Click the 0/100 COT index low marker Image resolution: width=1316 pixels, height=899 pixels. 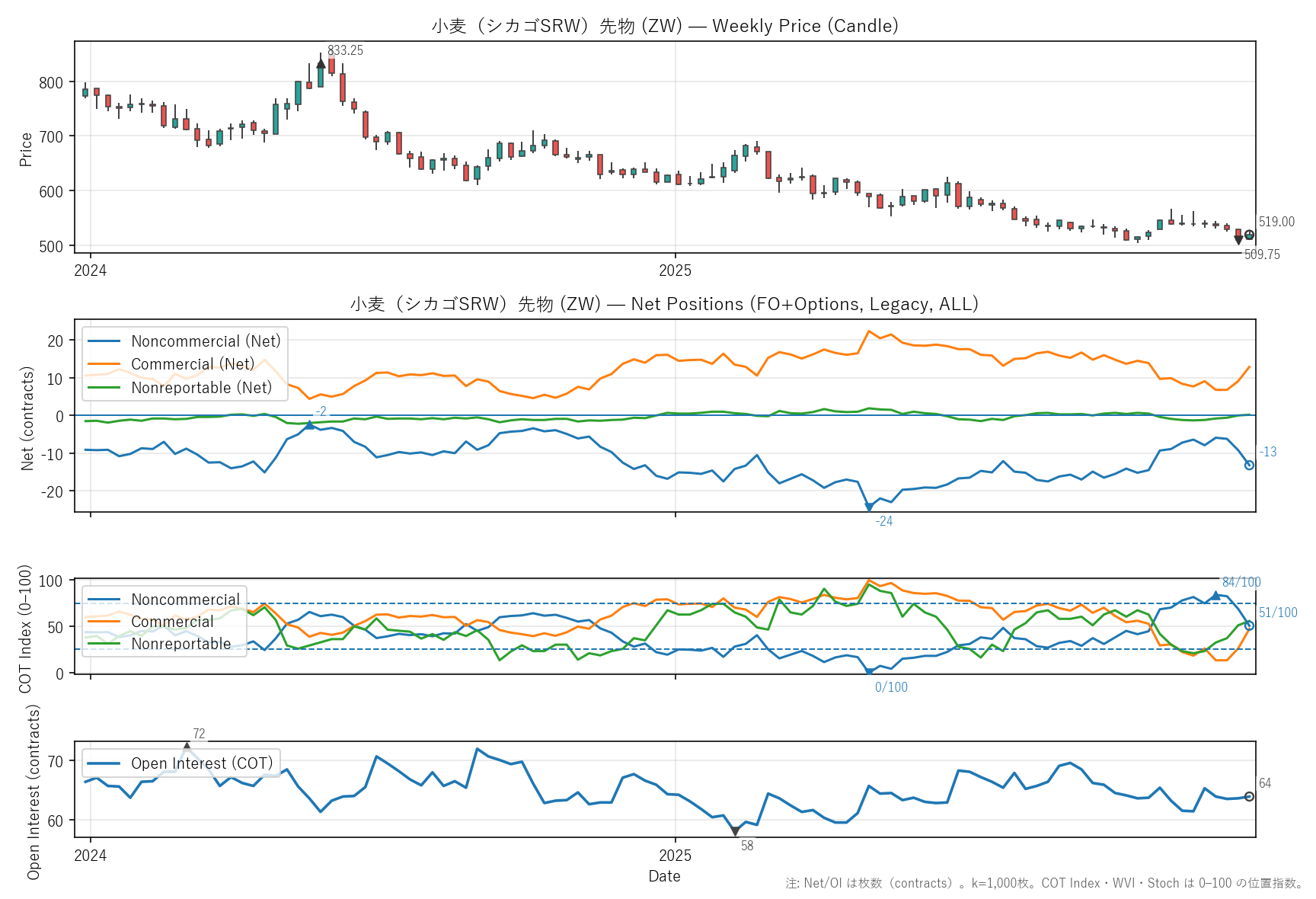tap(869, 672)
